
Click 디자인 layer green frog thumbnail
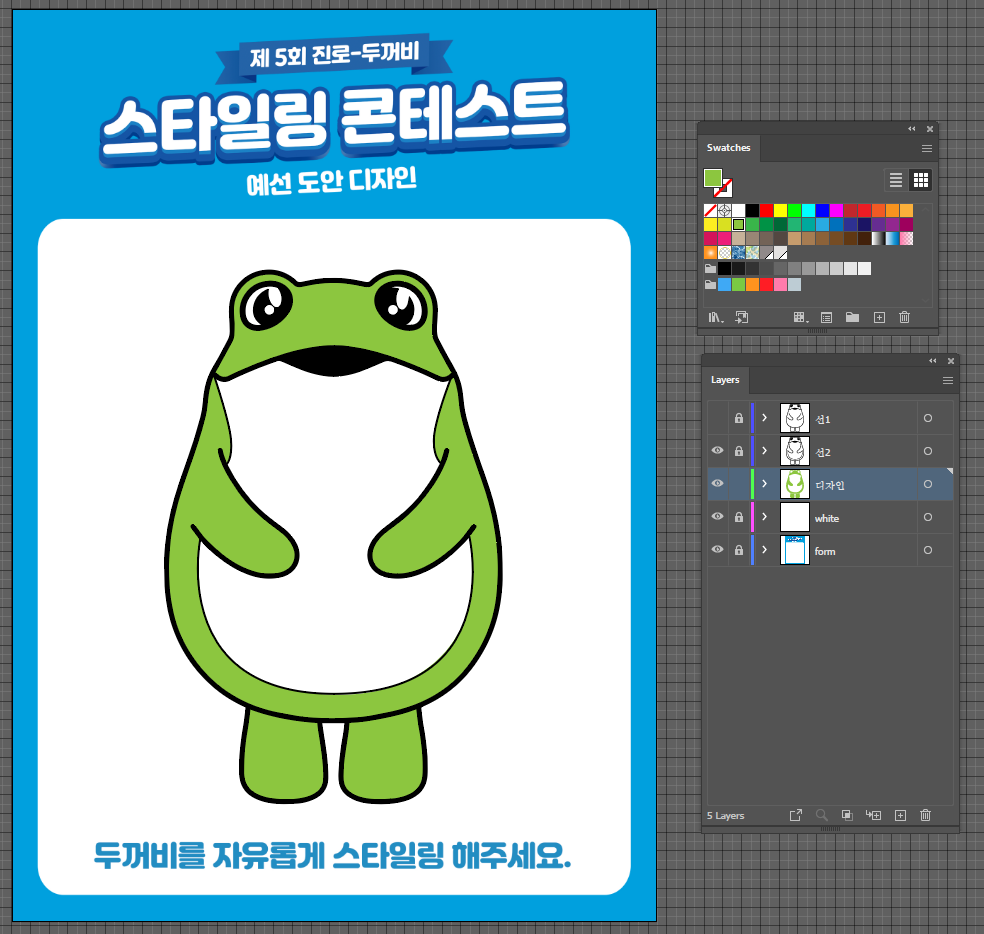tap(794, 484)
